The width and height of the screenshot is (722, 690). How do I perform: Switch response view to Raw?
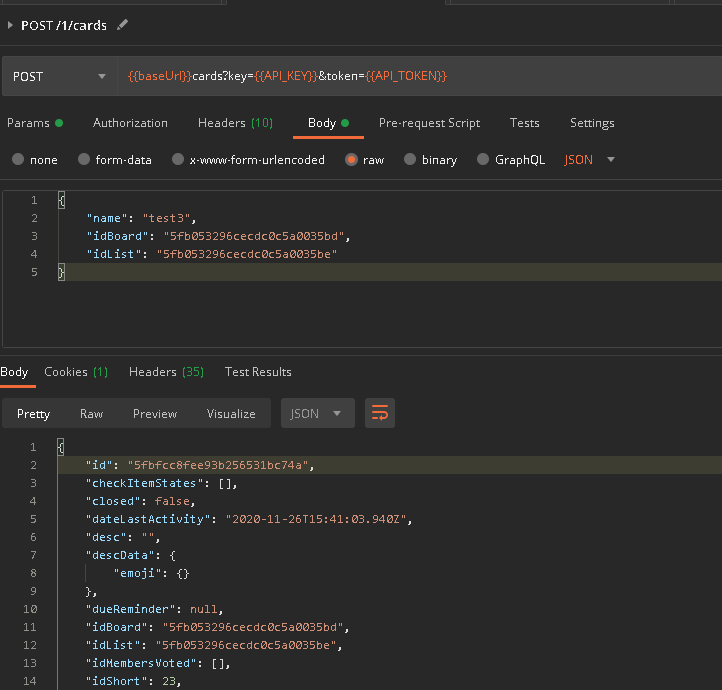click(91, 413)
